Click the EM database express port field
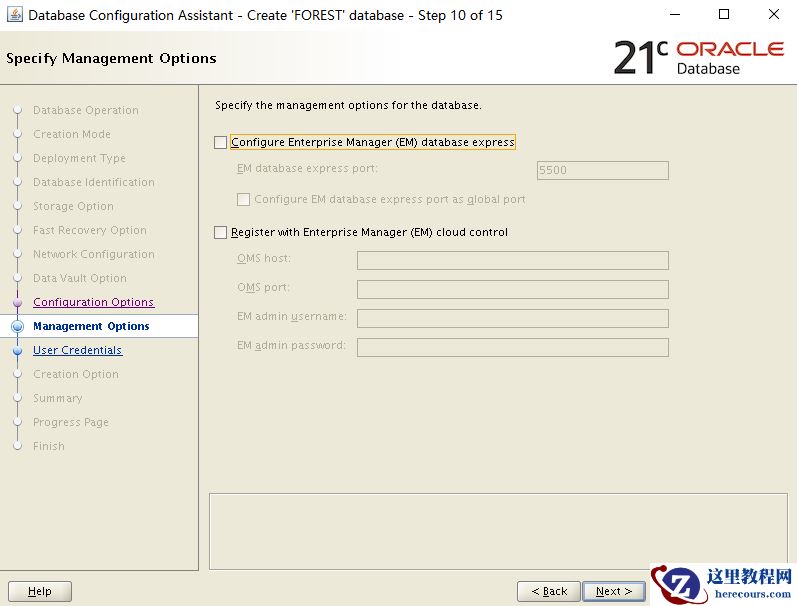This screenshot has width=797, height=606. click(602, 170)
